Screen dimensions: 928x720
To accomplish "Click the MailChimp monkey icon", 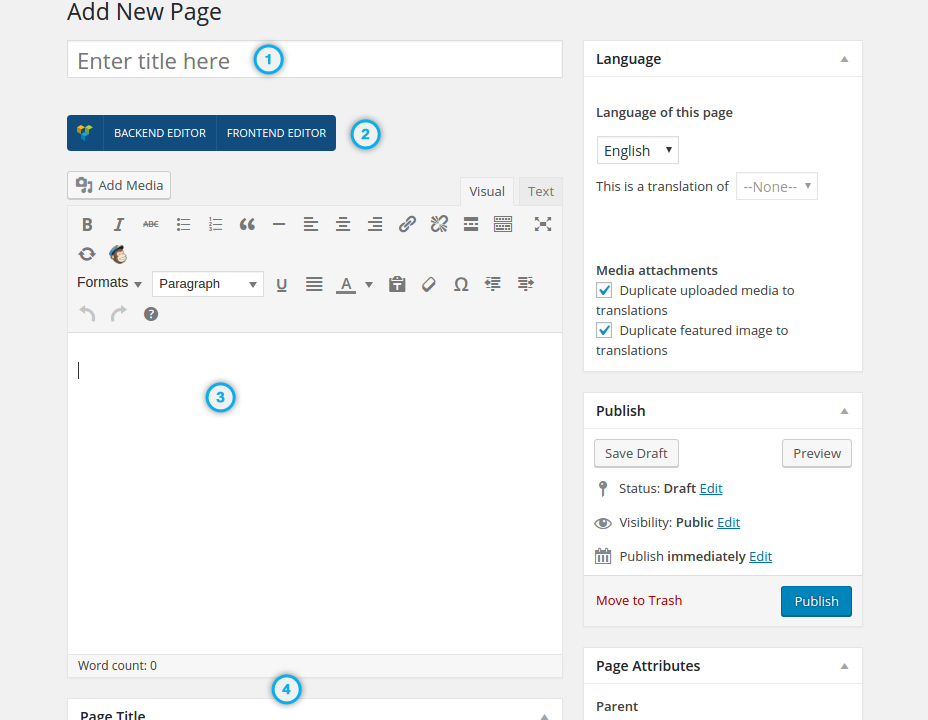I will click(118, 254).
